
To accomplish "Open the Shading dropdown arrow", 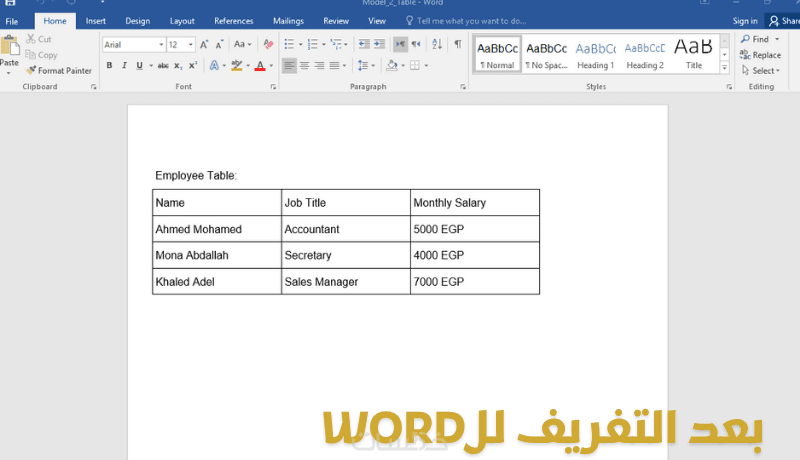I will pos(403,65).
